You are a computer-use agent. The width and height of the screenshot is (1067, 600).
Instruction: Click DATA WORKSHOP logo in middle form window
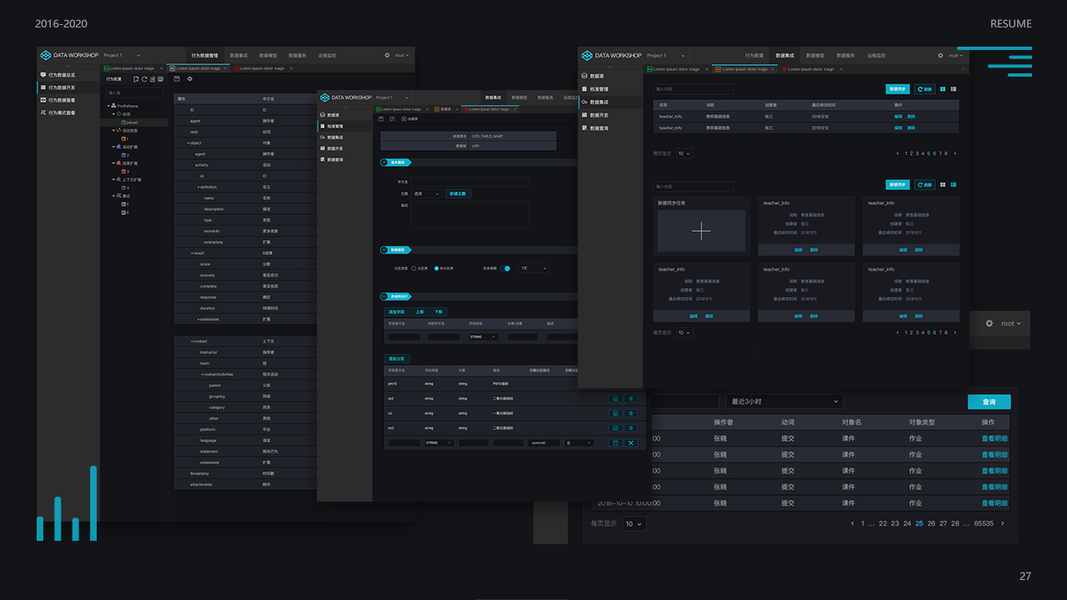(x=346, y=97)
